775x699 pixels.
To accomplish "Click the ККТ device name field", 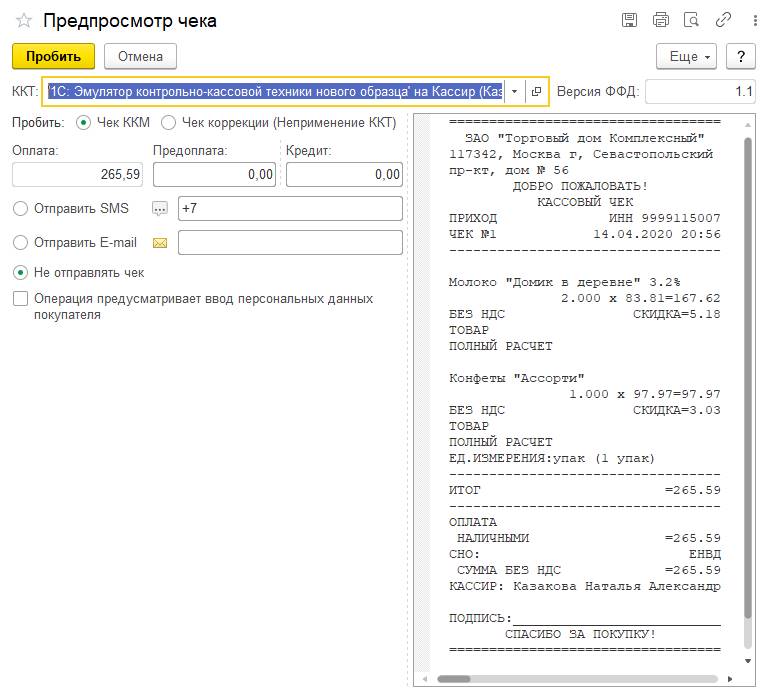I will click(276, 91).
